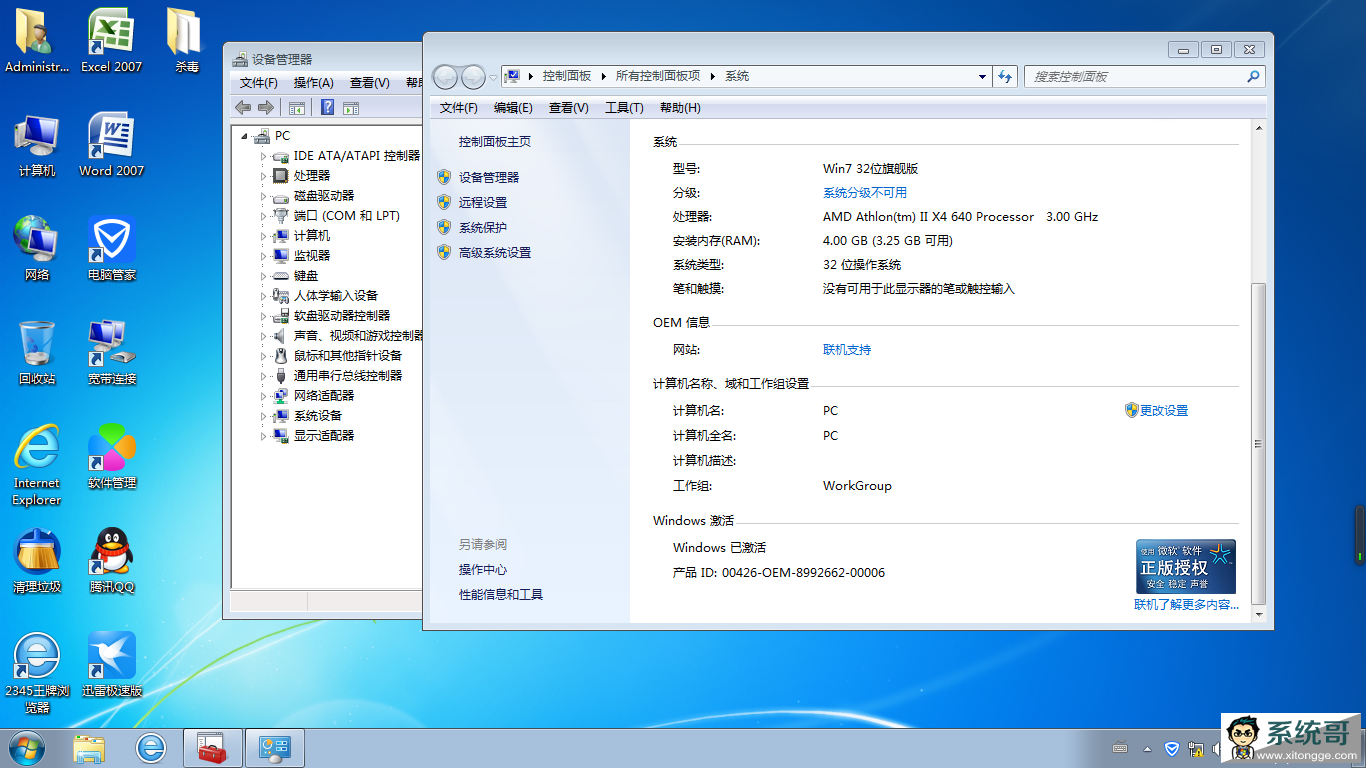Click 远程设置 link in sidebar
The width and height of the screenshot is (1366, 768).
coord(483,202)
